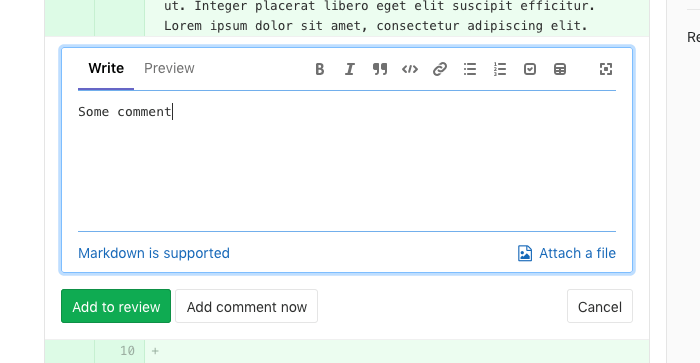The height and width of the screenshot is (363, 700).
Task: Add a task list checkbox
Action: (530, 69)
